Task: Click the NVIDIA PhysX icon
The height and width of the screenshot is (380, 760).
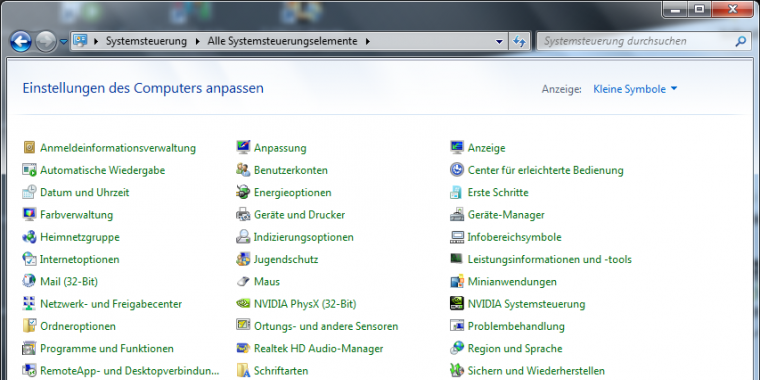Action: point(243,303)
